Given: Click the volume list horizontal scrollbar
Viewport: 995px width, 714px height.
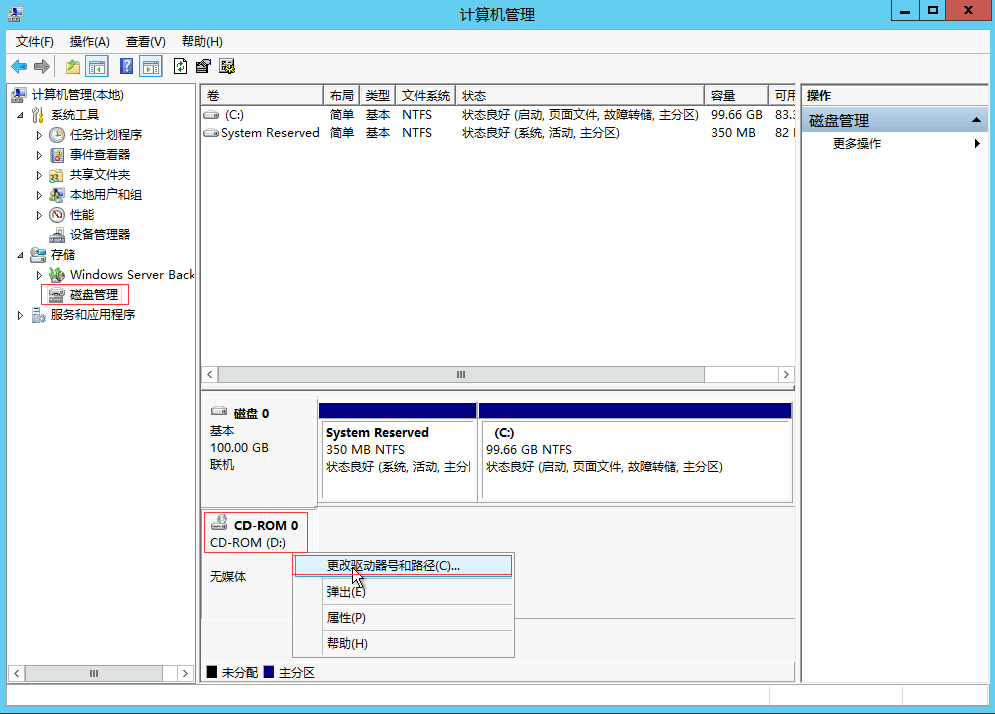Looking at the screenshot, I should click(461, 374).
